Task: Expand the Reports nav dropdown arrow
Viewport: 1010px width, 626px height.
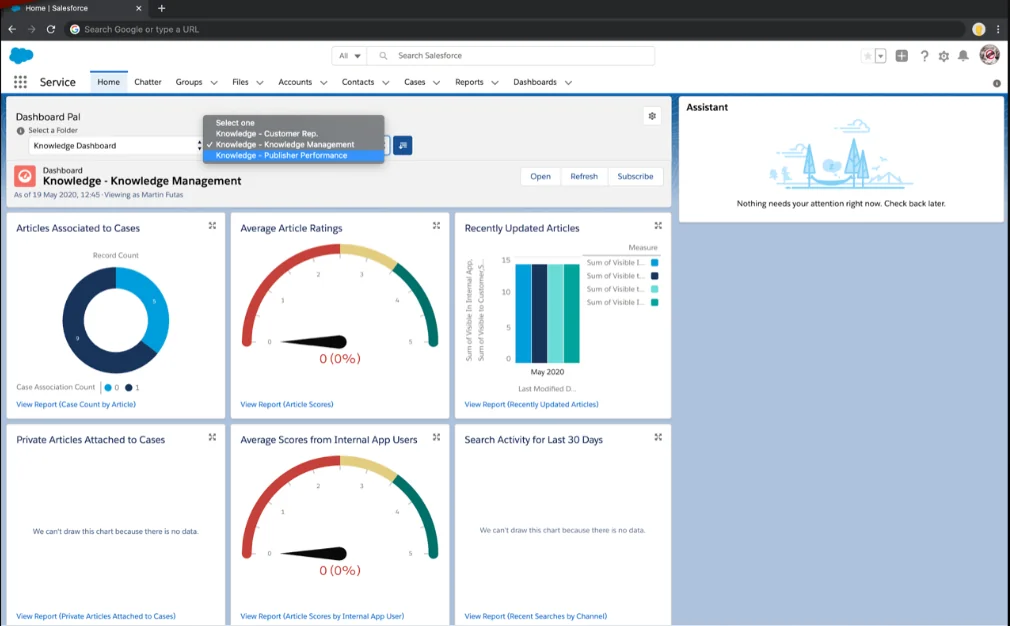Action: click(495, 82)
